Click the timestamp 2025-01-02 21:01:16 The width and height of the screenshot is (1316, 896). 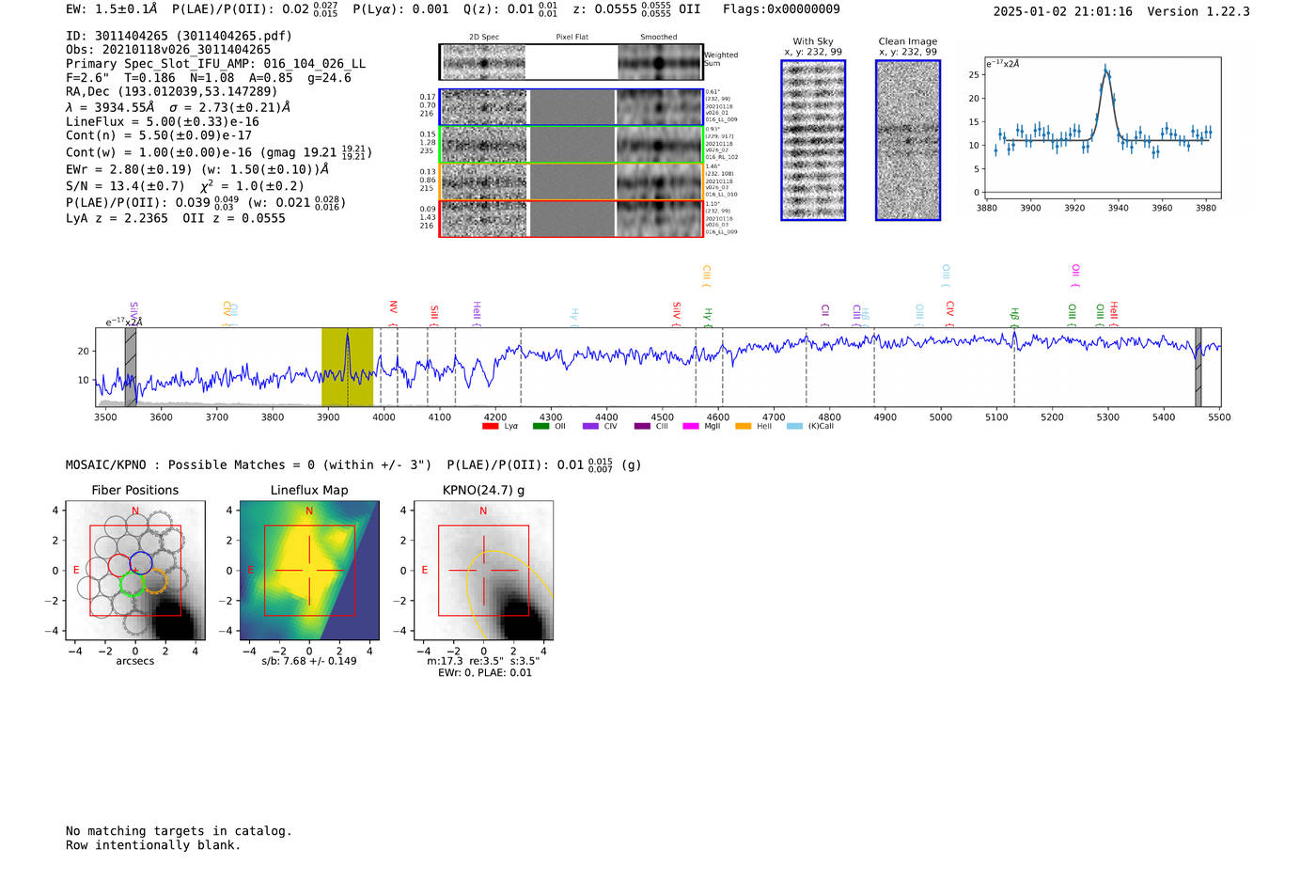(1063, 11)
